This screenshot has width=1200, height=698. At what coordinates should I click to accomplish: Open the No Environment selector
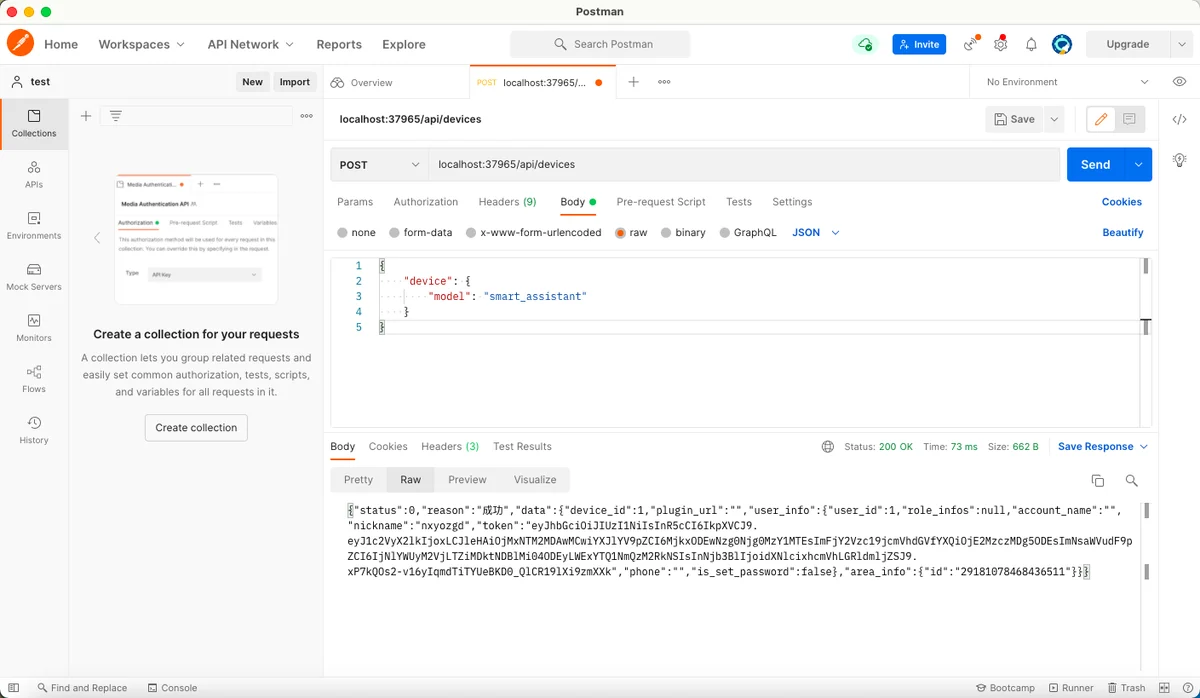[1066, 82]
